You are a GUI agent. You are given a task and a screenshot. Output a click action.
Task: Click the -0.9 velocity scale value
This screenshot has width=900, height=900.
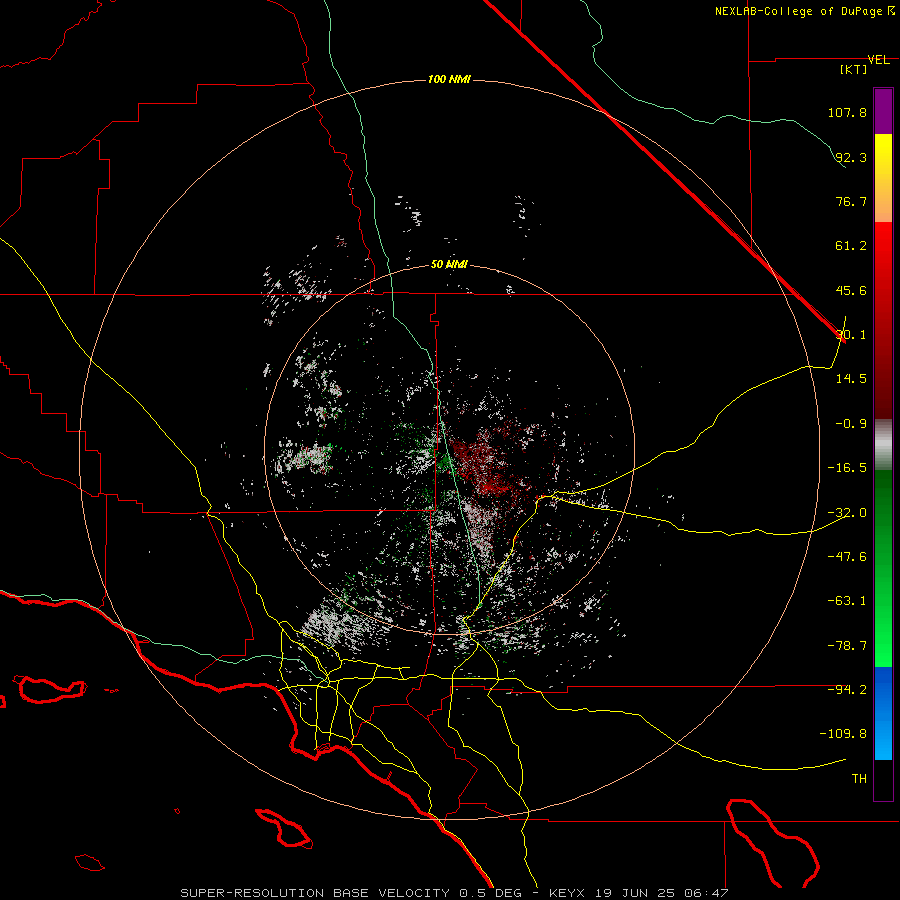tap(851, 424)
